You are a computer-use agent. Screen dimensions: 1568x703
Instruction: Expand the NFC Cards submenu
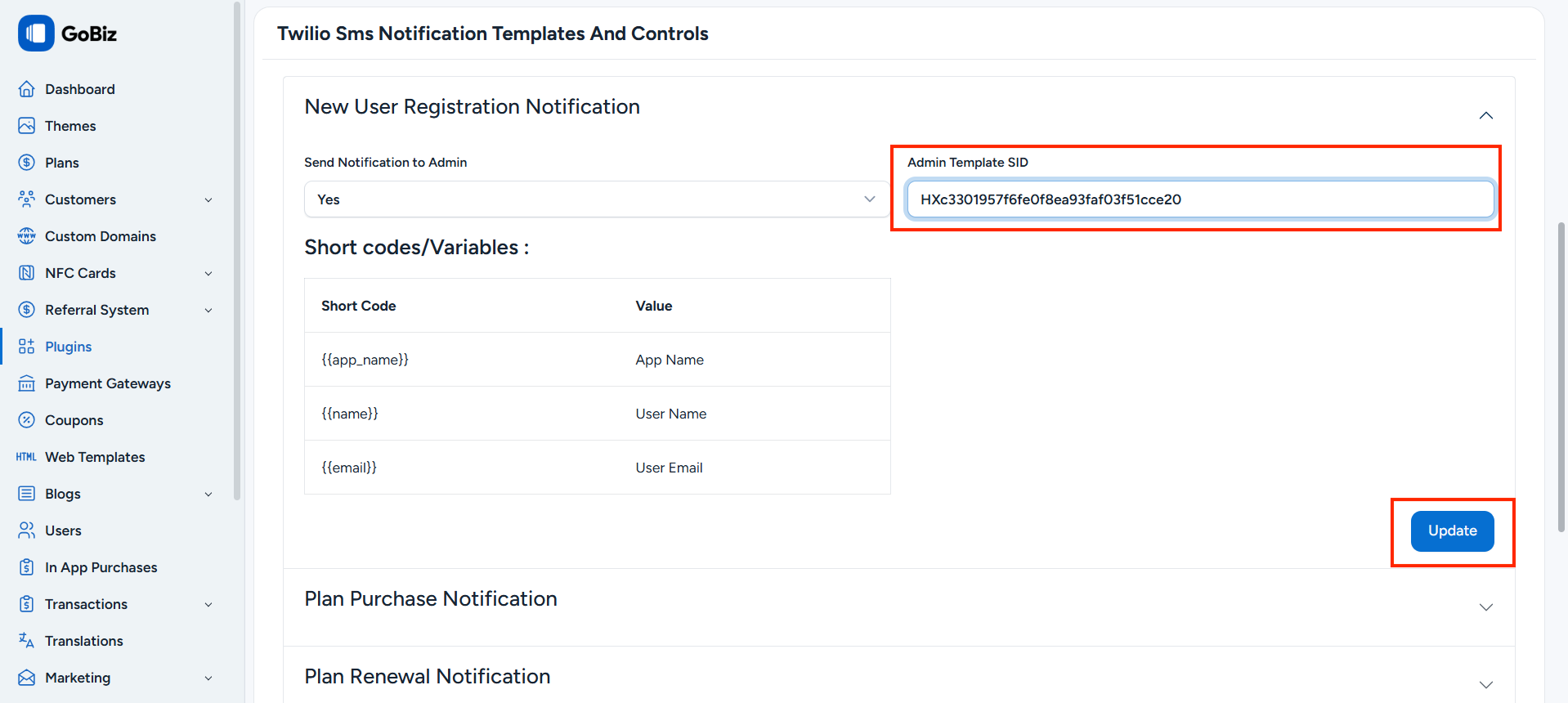(209, 272)
